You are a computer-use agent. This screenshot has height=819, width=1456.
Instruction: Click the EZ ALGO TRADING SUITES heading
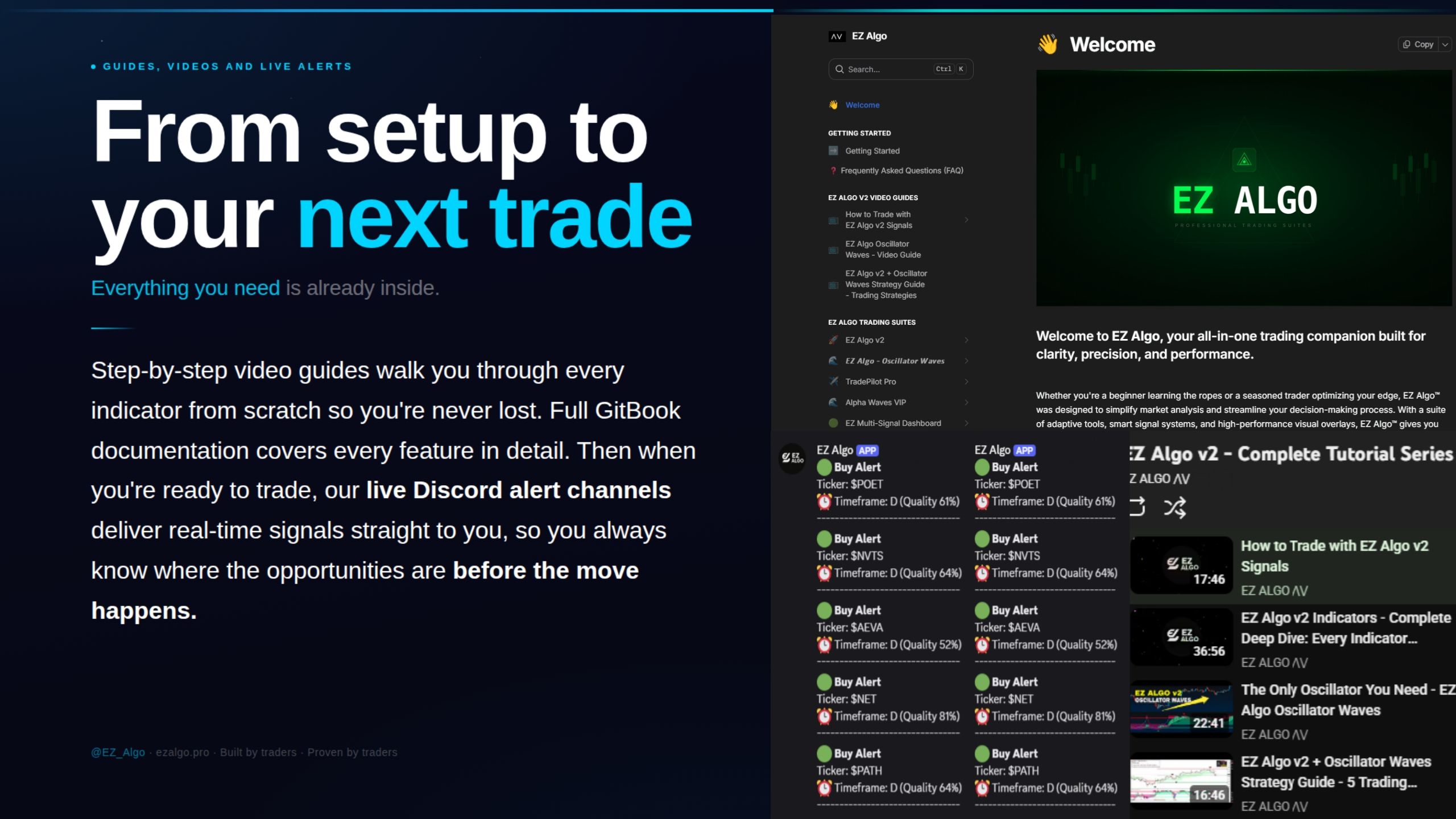[872, 322]
